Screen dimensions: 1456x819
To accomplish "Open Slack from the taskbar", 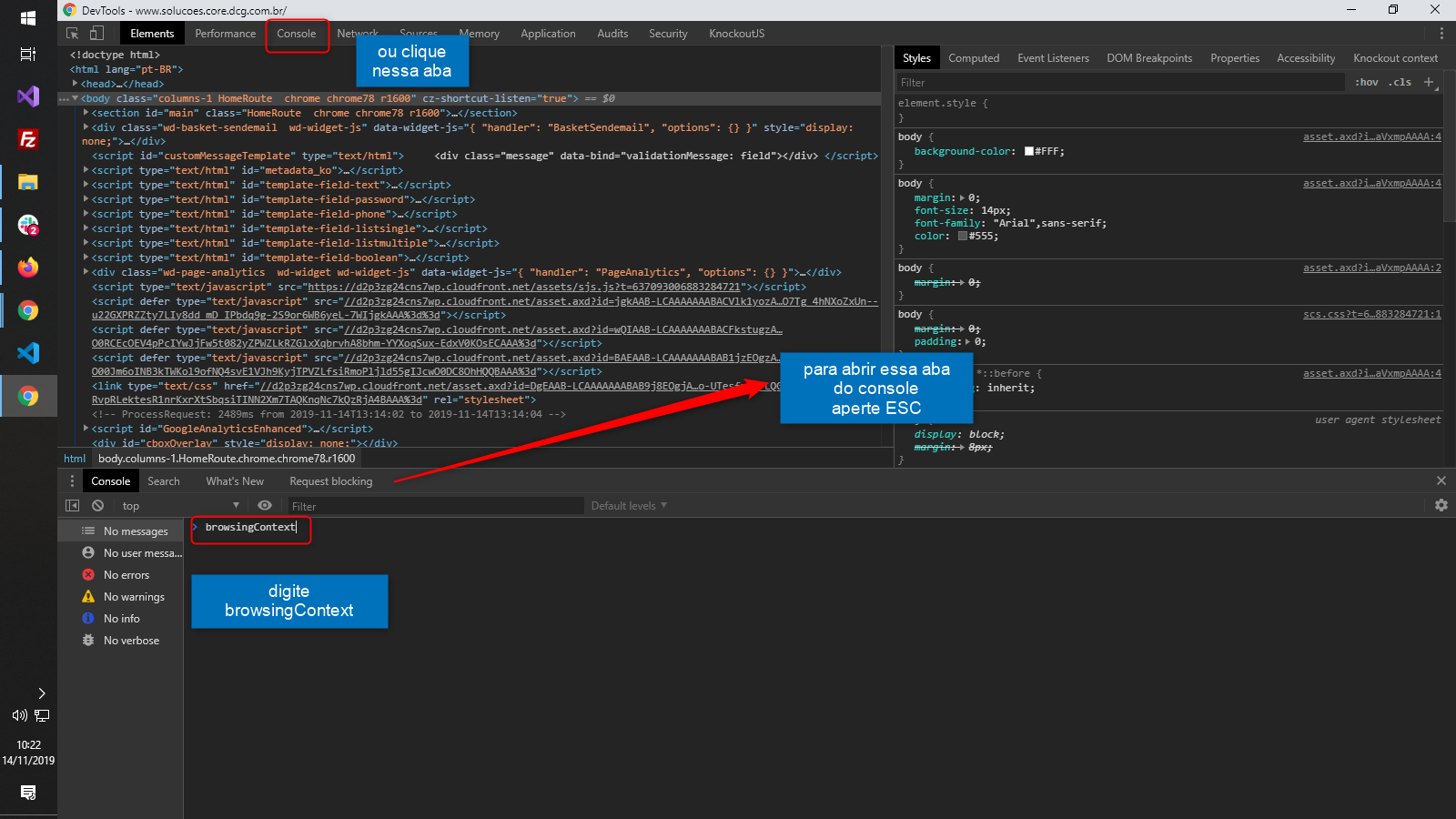I will coord(28,224).
